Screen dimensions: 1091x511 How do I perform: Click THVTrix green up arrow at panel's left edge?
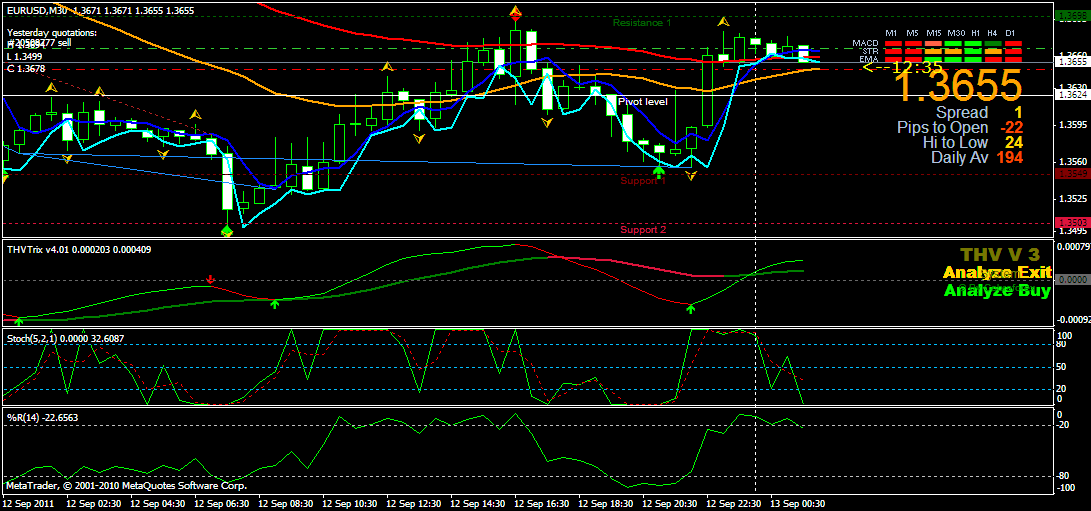coord(19,321)
